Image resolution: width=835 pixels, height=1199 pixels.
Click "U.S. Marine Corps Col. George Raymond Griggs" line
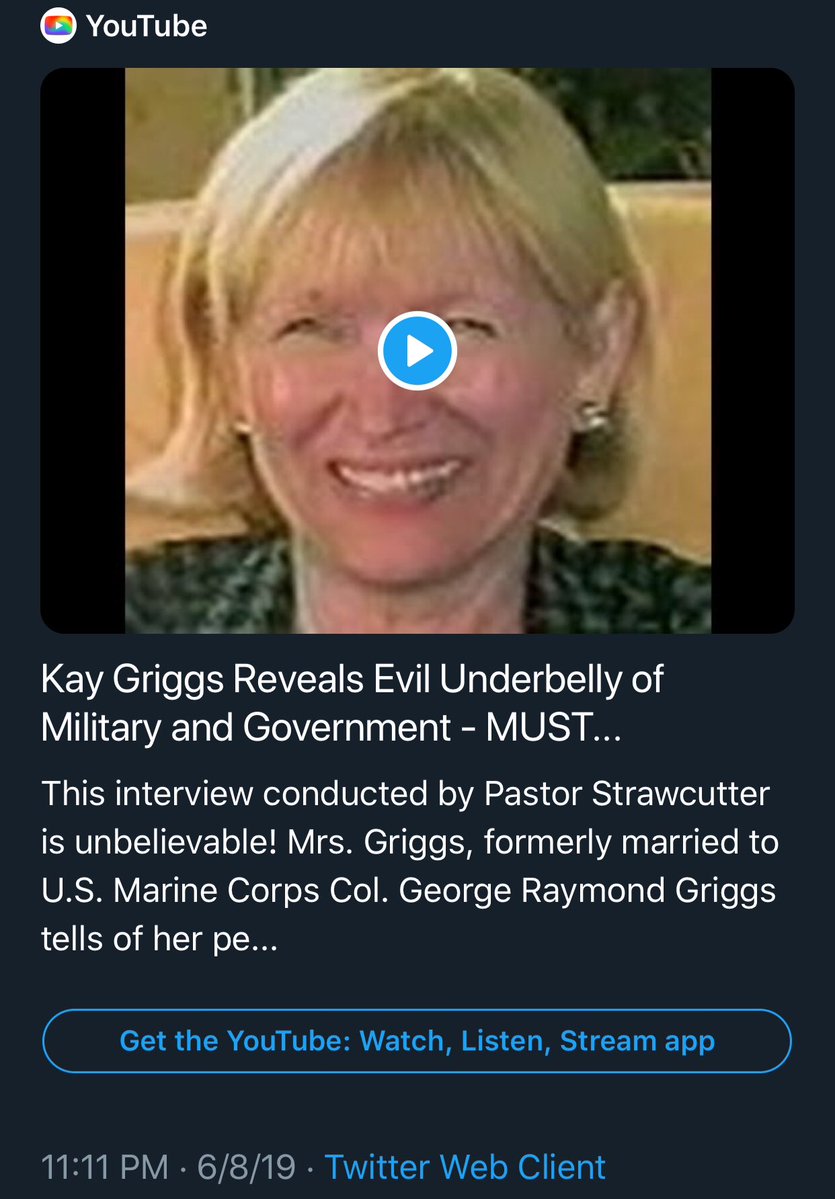[x=408, y=890]
